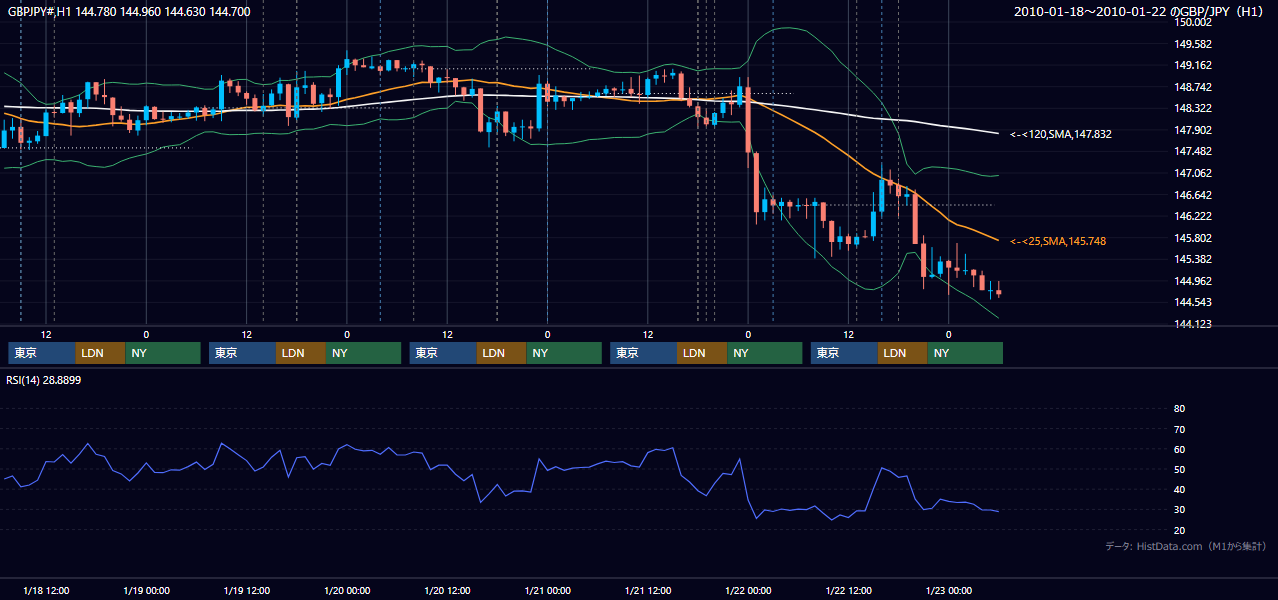The width and height of the screenshot is (1278, 600).
Task: Select the 148.322 price axis label
Action: click(x=1193, y=108)
